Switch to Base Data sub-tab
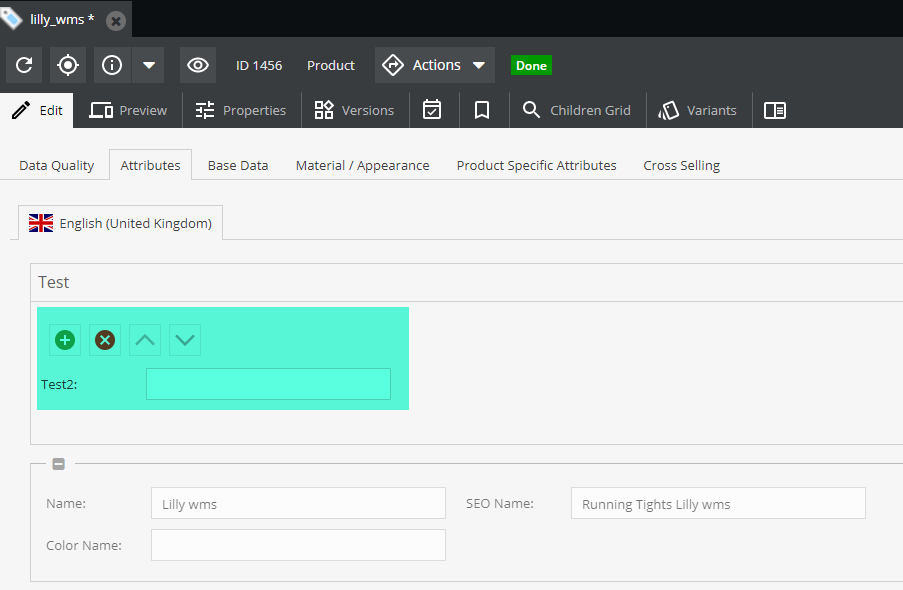This screenshot has width=903, height=590. [238, 165]
